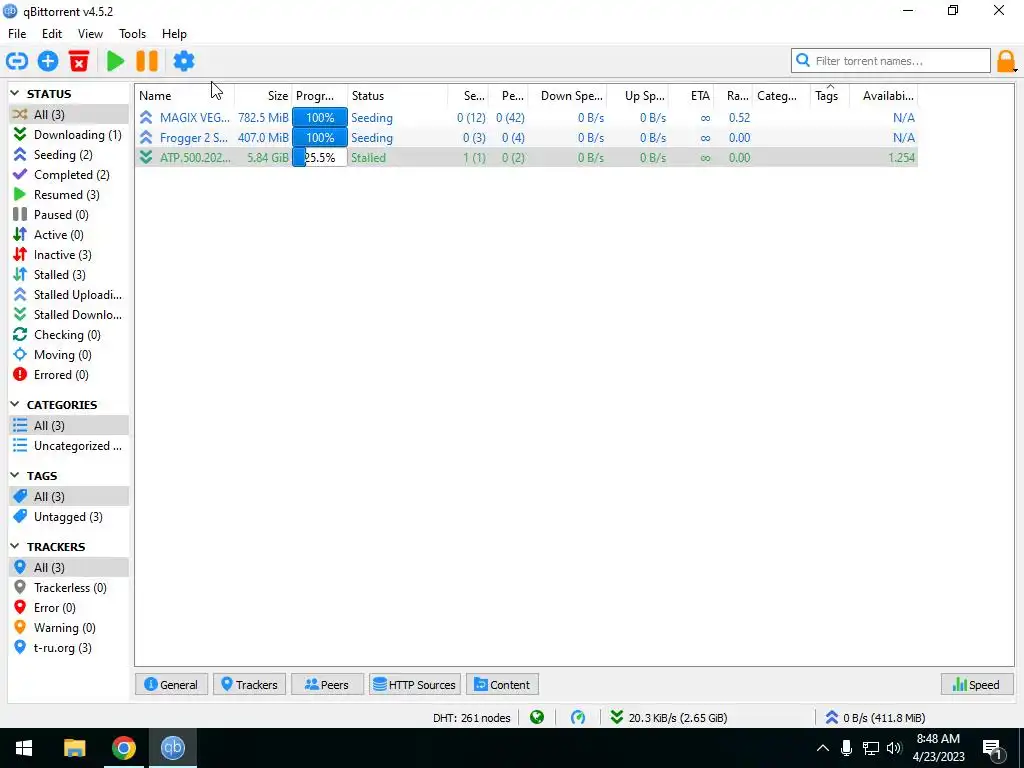The height and width of the screenshot is (768, 1024).
Task: Click the green connection status globe icon
Action: point(537,718)
